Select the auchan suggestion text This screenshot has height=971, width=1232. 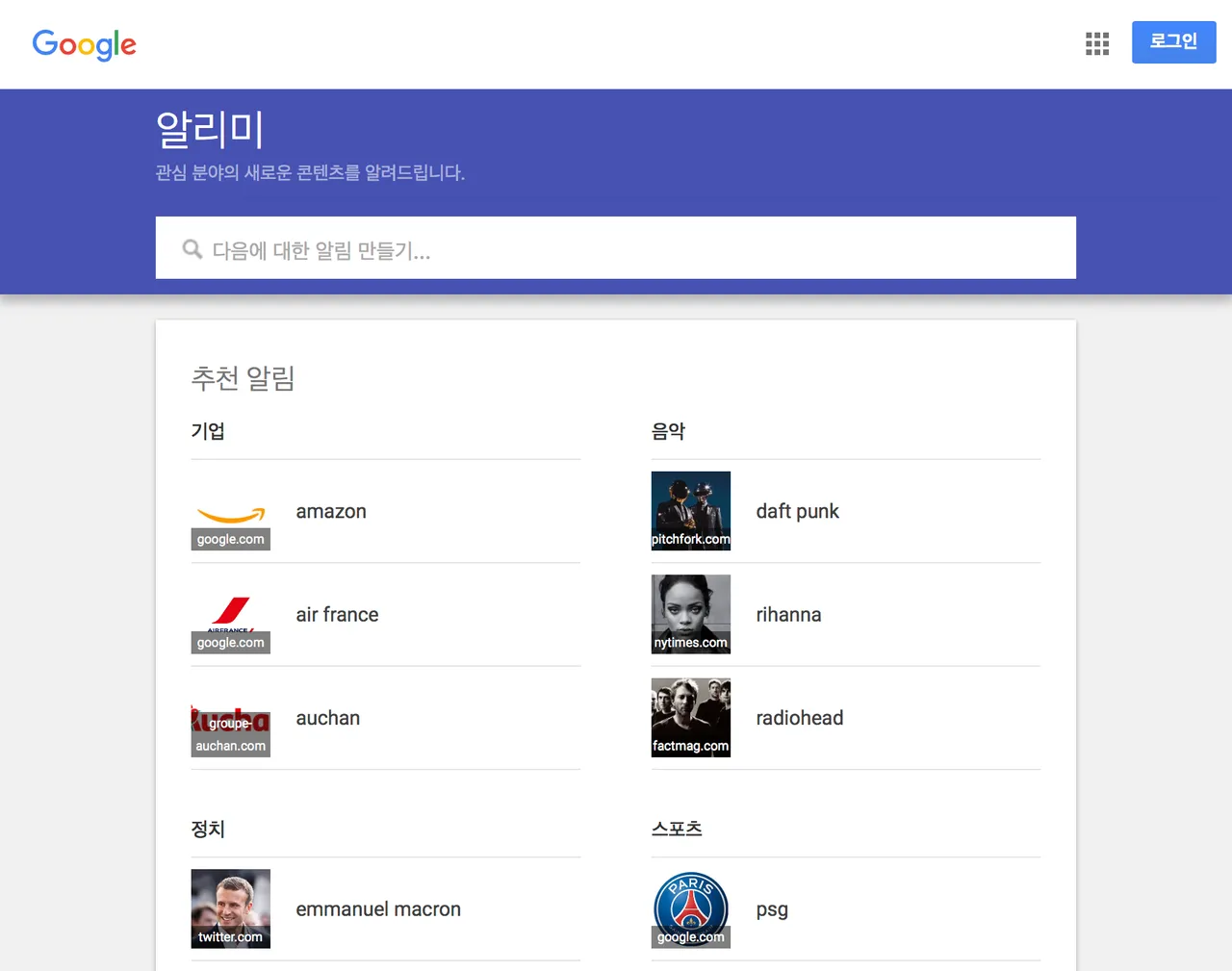[x=328, y=718]
